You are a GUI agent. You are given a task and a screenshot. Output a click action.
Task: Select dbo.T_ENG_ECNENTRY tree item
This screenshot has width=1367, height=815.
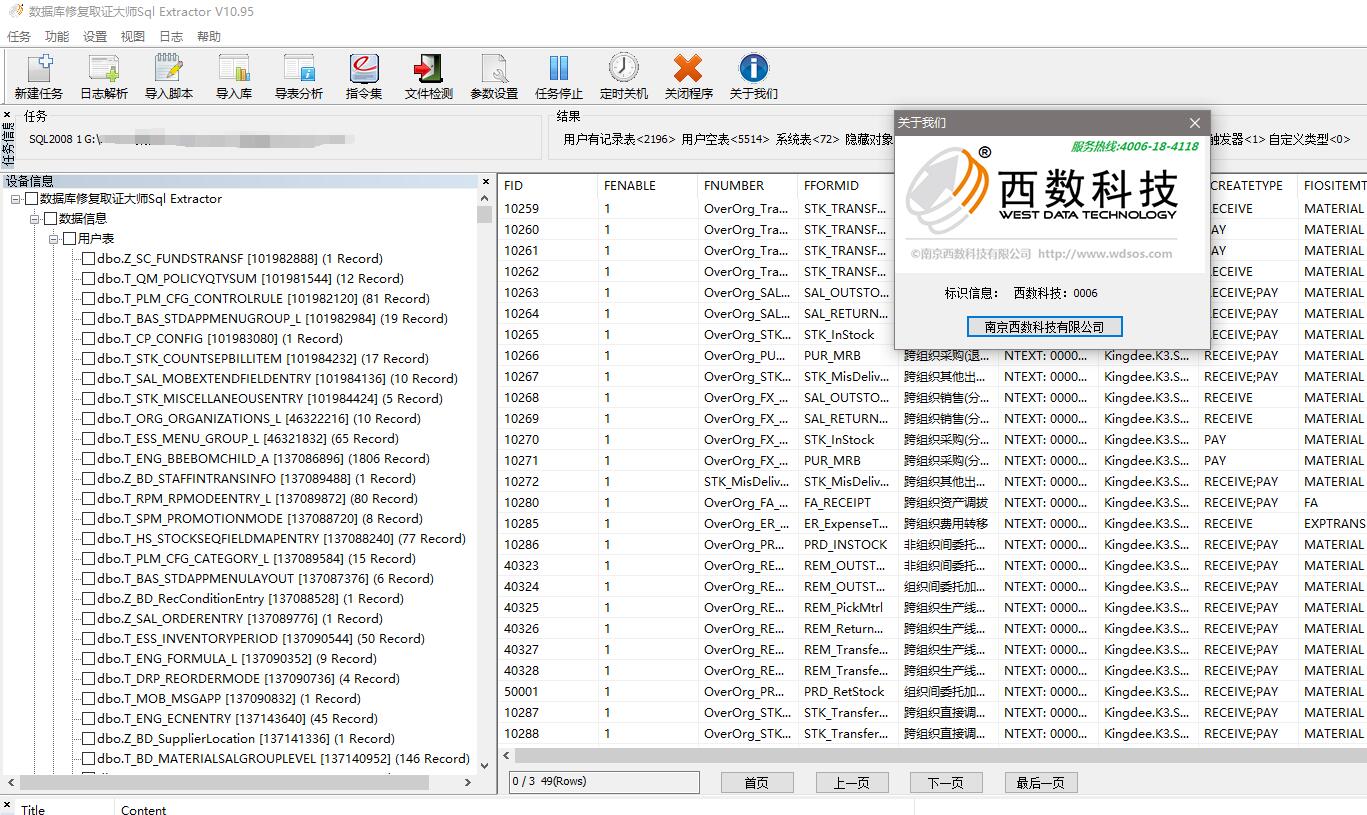237,719
